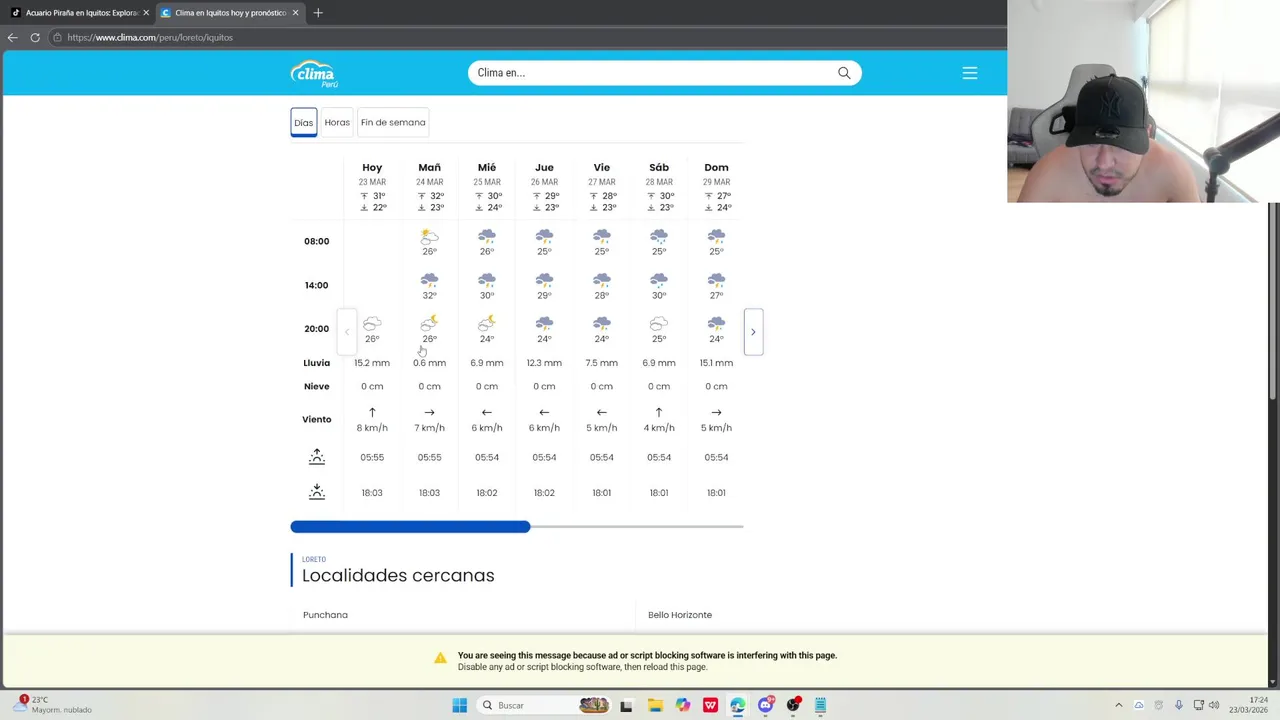Screen dimensions: 1280x720
Task: Open the system tray volume control
Action: [x=1214, y=705]
